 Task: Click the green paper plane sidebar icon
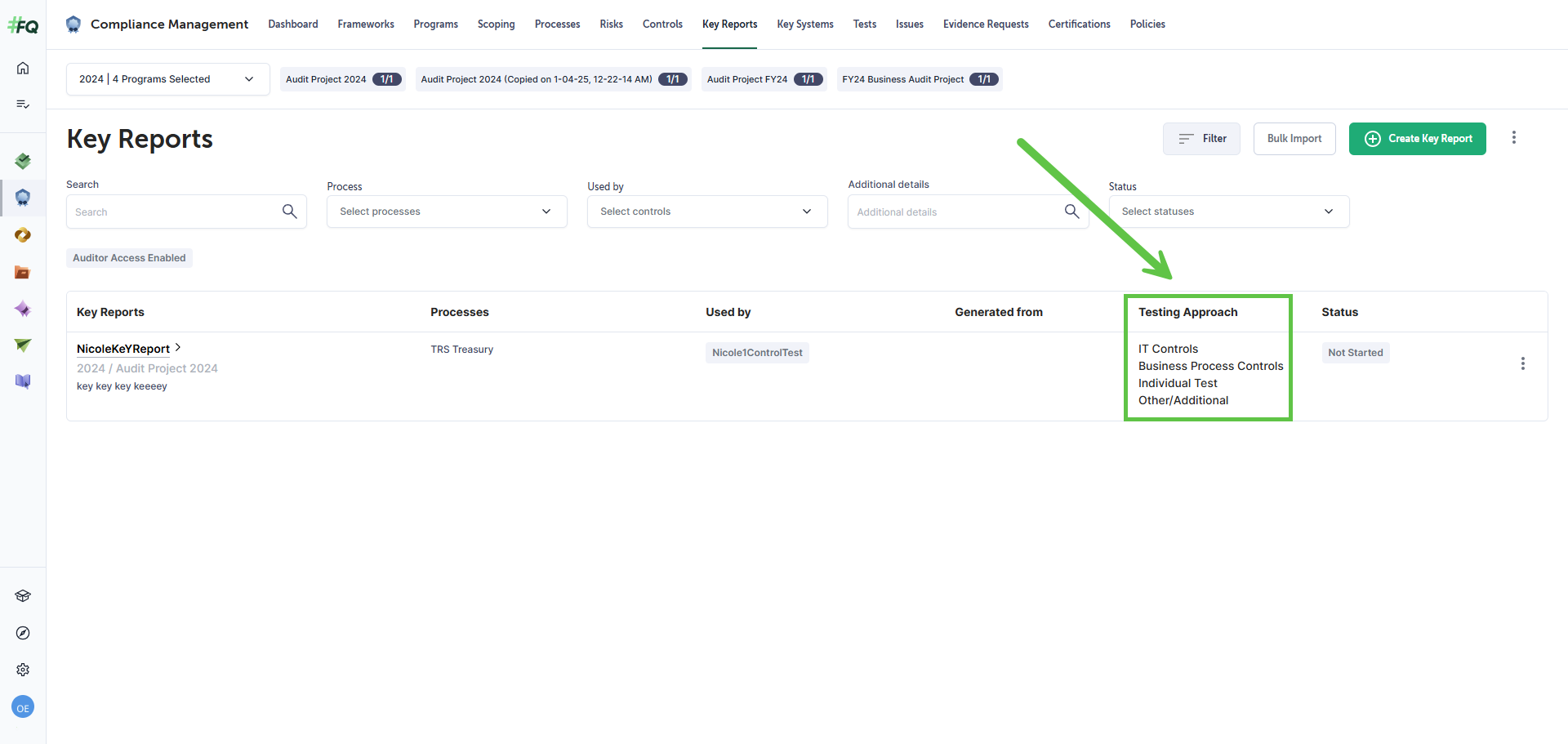[x=23, y=345]
